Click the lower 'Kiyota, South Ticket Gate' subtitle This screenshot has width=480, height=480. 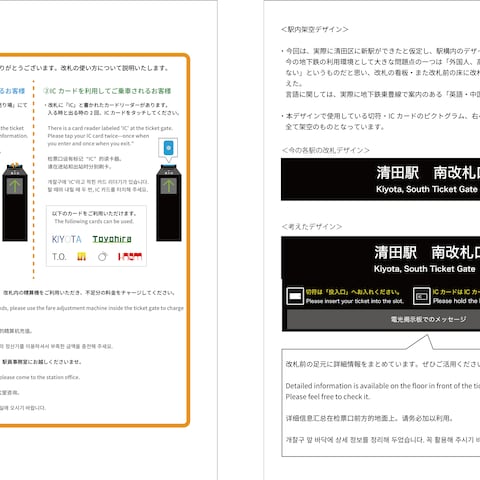tap(424, 269)
